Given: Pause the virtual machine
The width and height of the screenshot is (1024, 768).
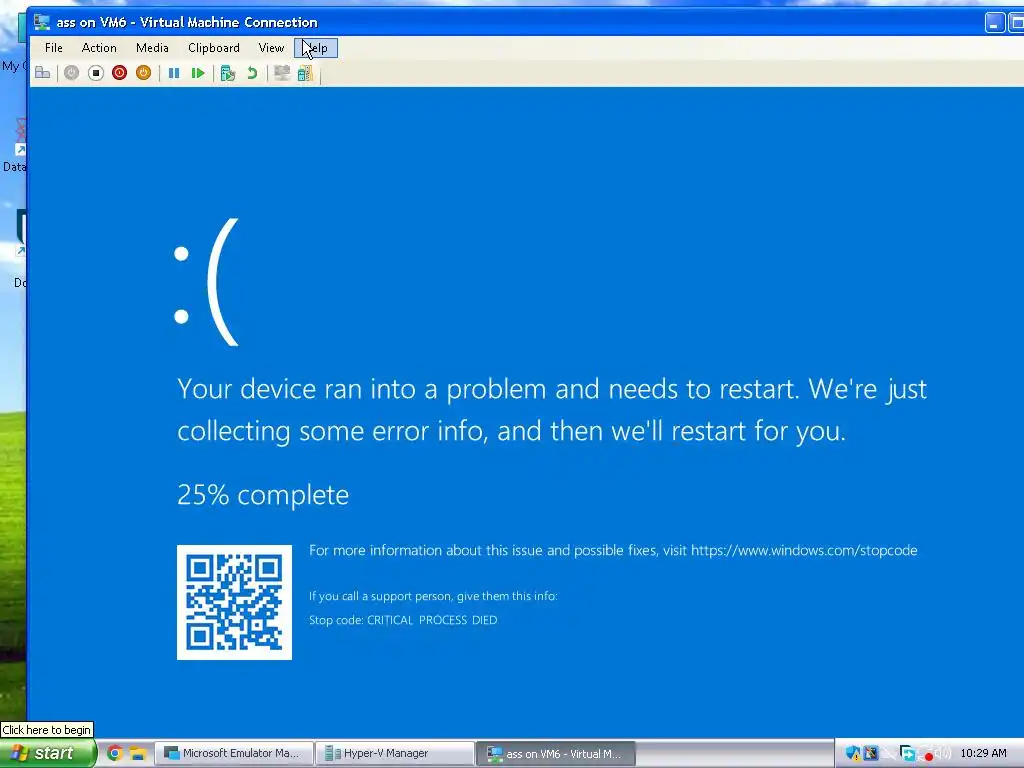Looking at the screenshot, I should pos(174,73).
